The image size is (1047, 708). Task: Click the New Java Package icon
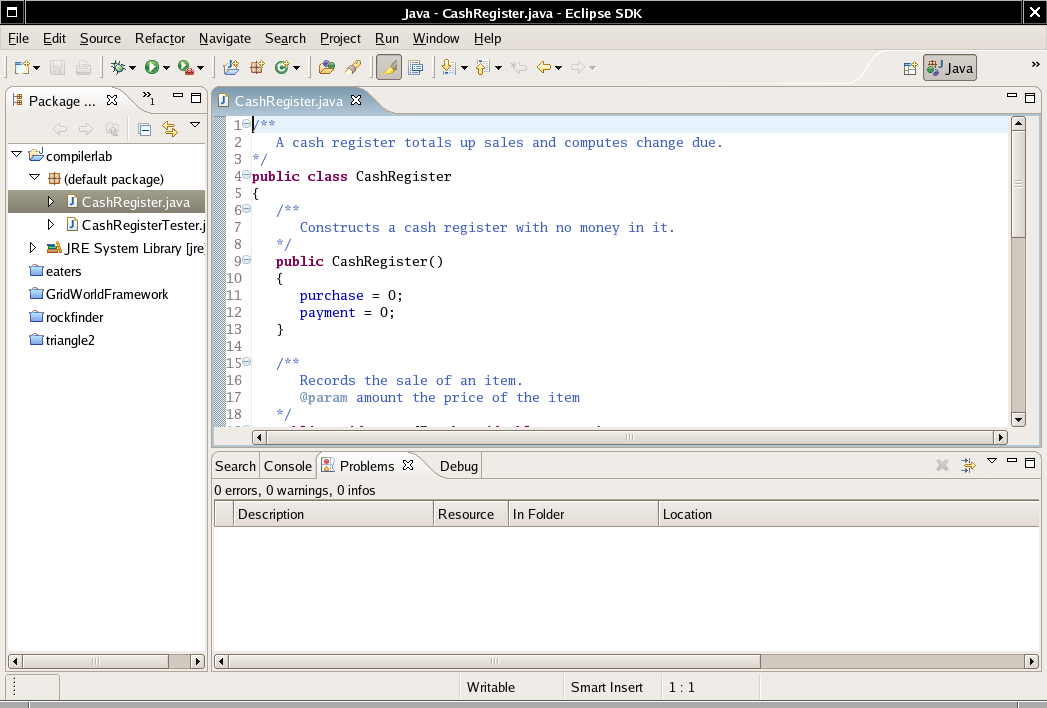256,68
